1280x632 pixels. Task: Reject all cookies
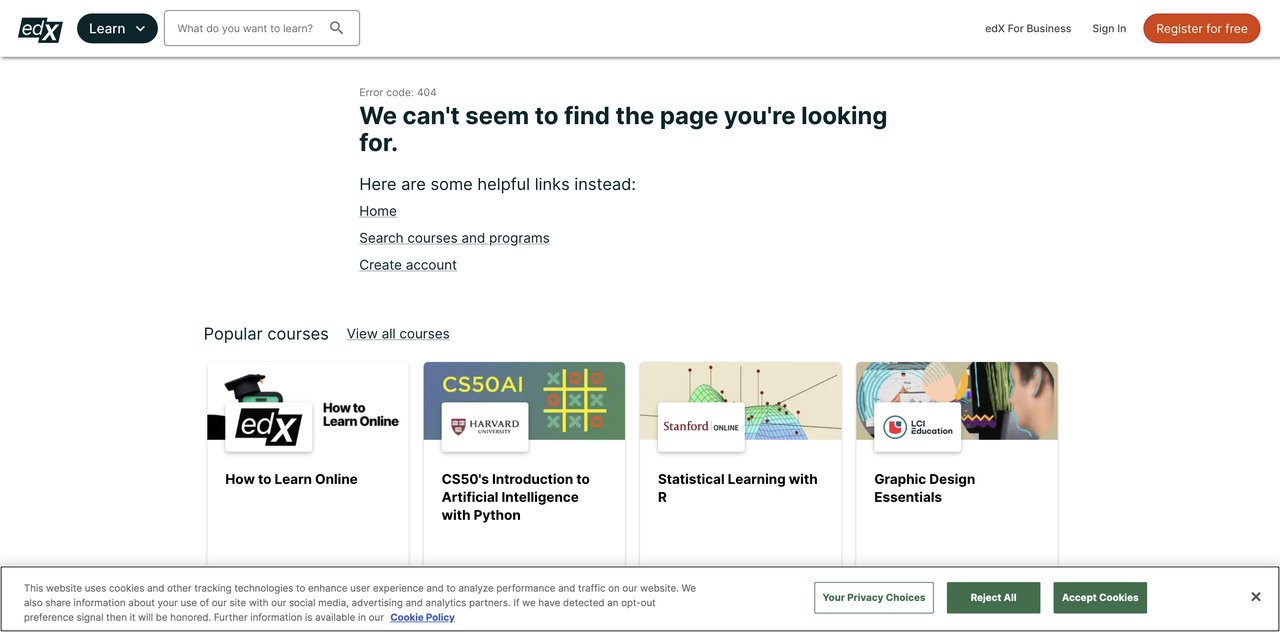(993, 598)
